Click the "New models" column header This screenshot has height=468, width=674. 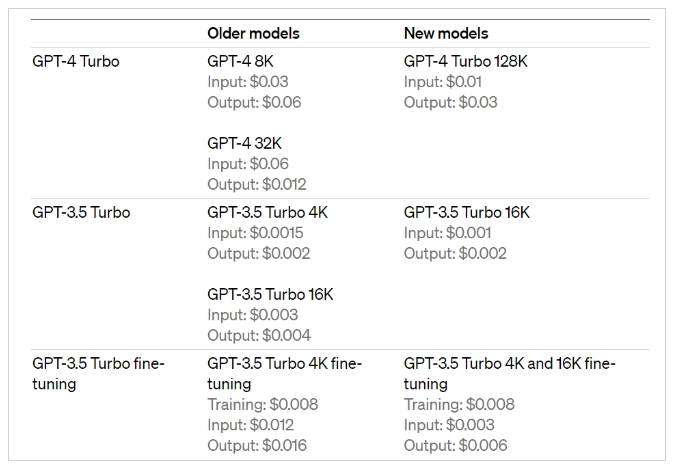(x=446, y=33)
